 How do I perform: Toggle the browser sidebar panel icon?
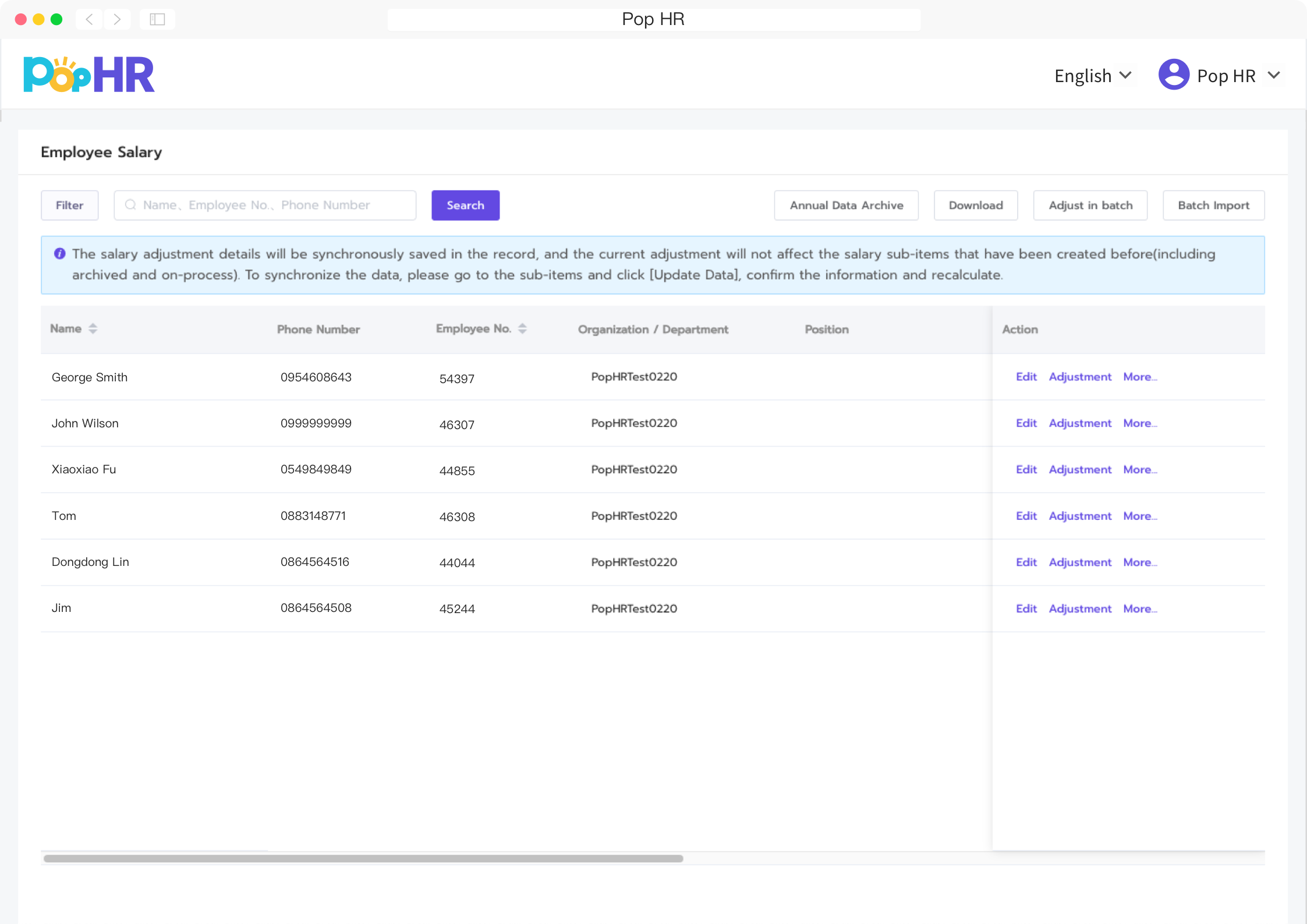pyautogui.click(x=157, y=19)
